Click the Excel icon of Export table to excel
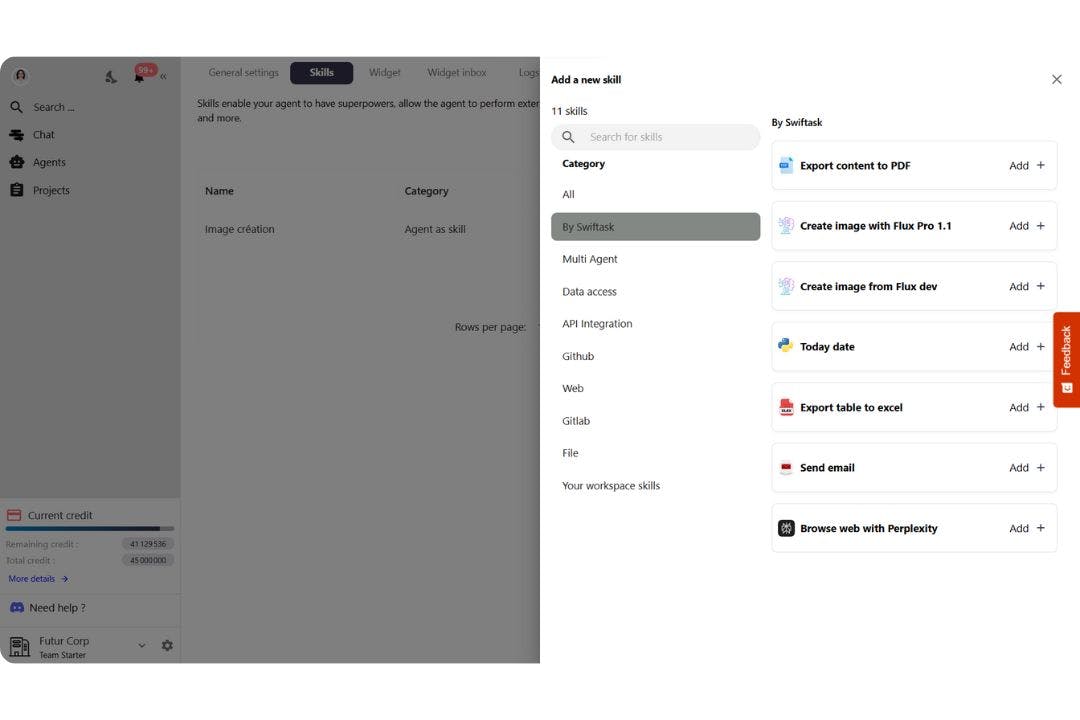This screenshot has height=720, width=1080. [786, 407]
